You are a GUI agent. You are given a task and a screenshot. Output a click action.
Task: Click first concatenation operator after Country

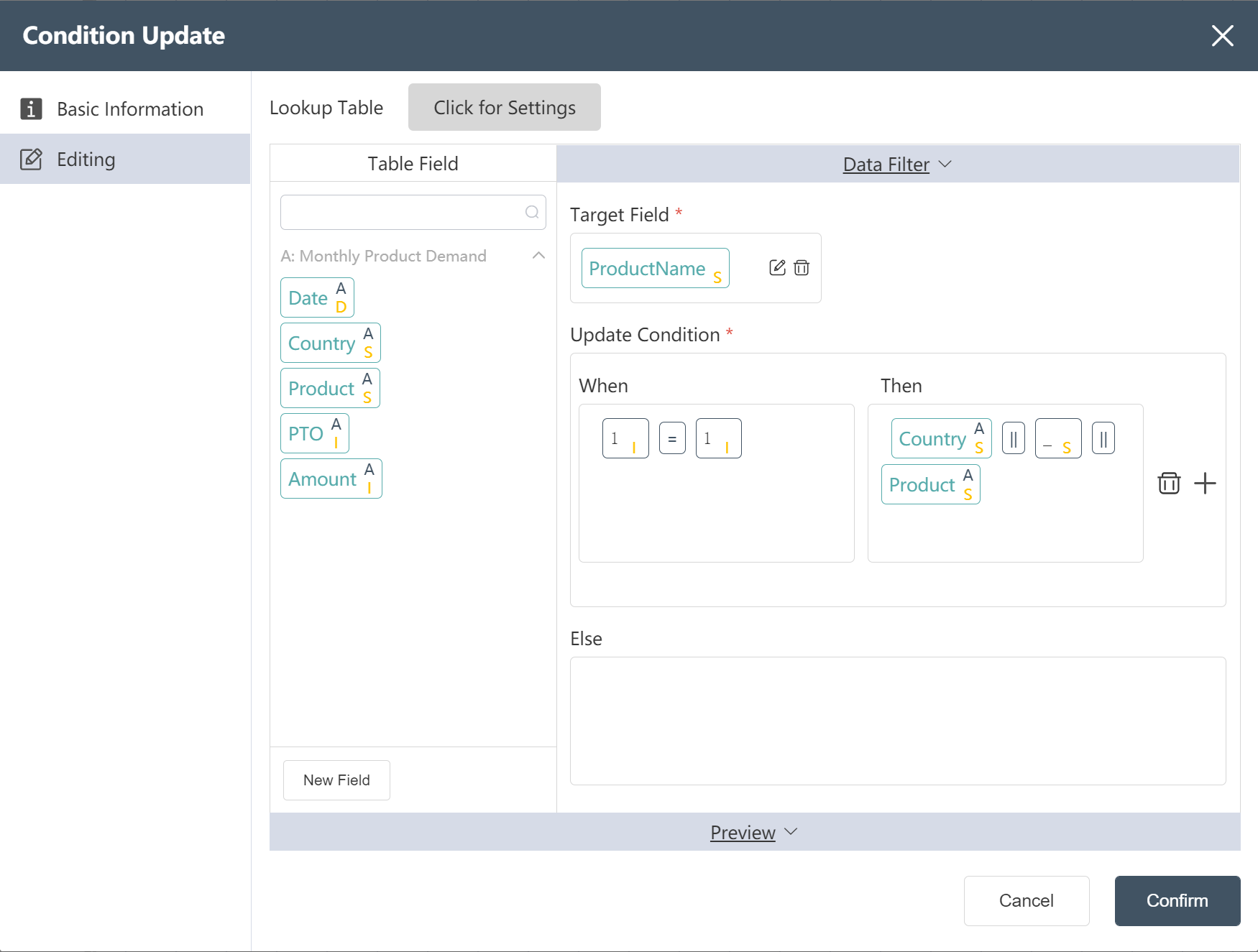pos(1014,438)
